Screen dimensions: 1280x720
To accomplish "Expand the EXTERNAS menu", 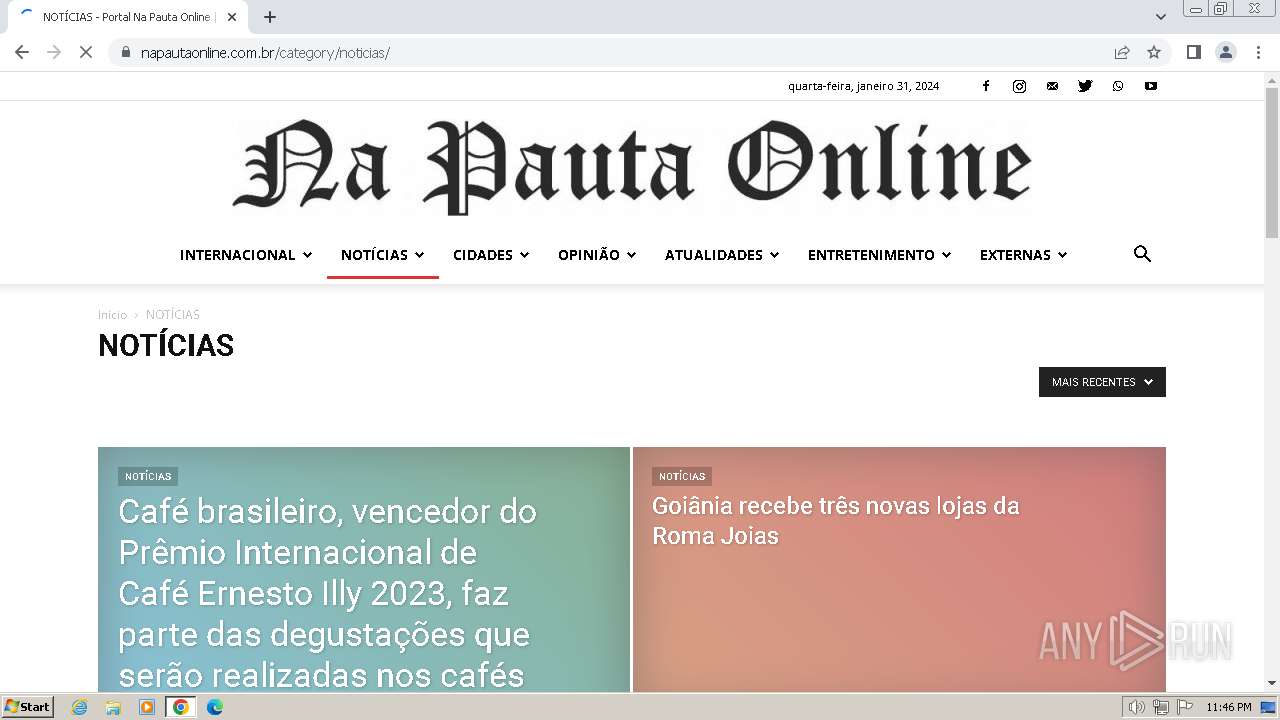I will tap(1023, 255).
